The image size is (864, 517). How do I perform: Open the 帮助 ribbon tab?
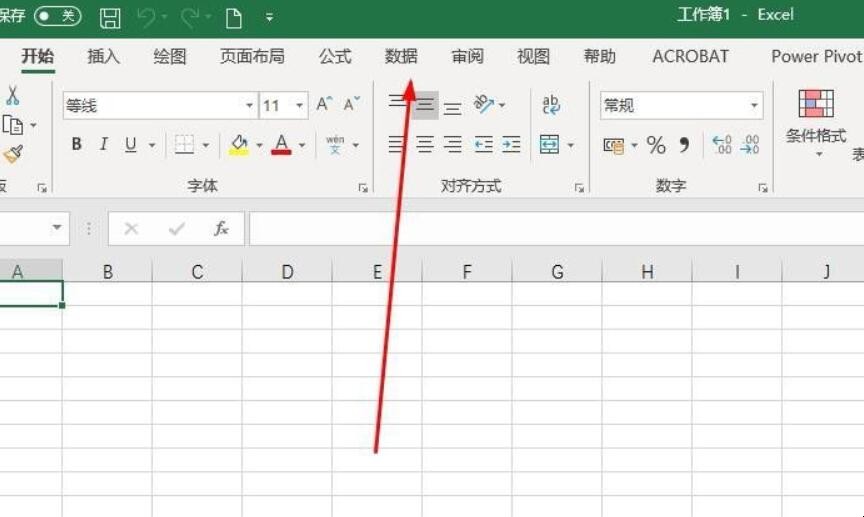tap(600, 56)
